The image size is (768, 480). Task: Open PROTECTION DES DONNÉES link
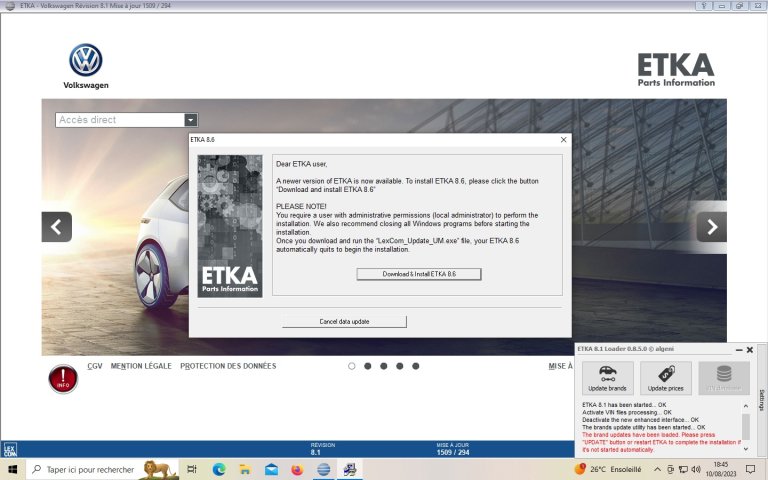(228, 366)
